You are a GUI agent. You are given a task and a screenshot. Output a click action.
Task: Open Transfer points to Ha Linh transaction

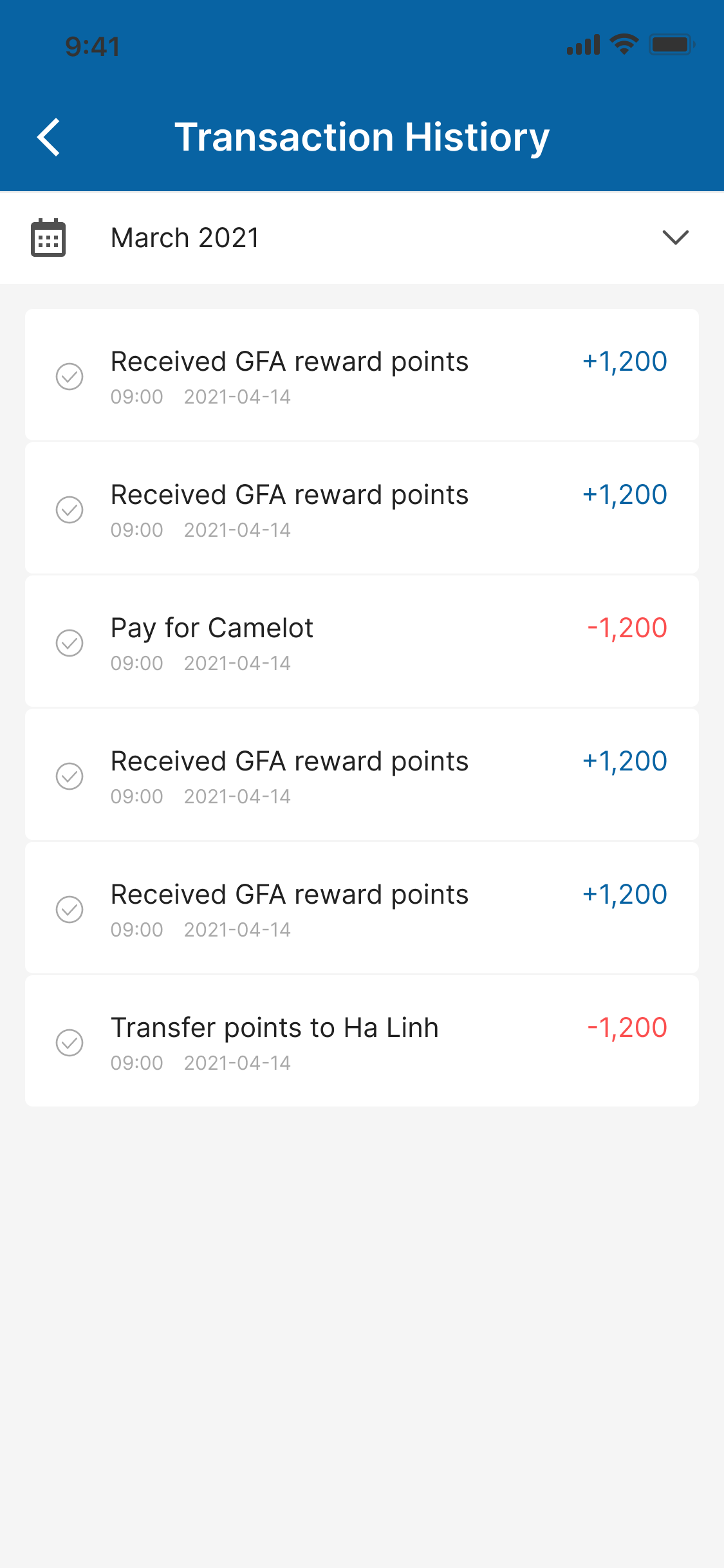tap(362, 1041)
